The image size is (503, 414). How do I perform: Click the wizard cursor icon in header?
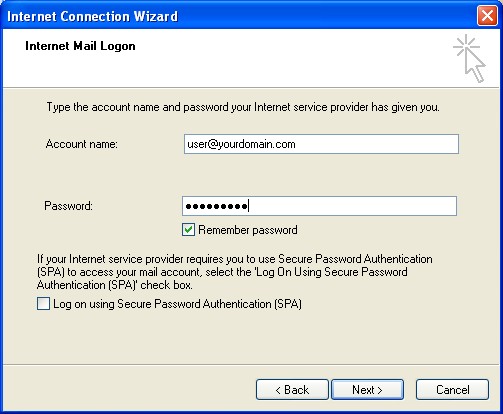(x=469, y=58)
